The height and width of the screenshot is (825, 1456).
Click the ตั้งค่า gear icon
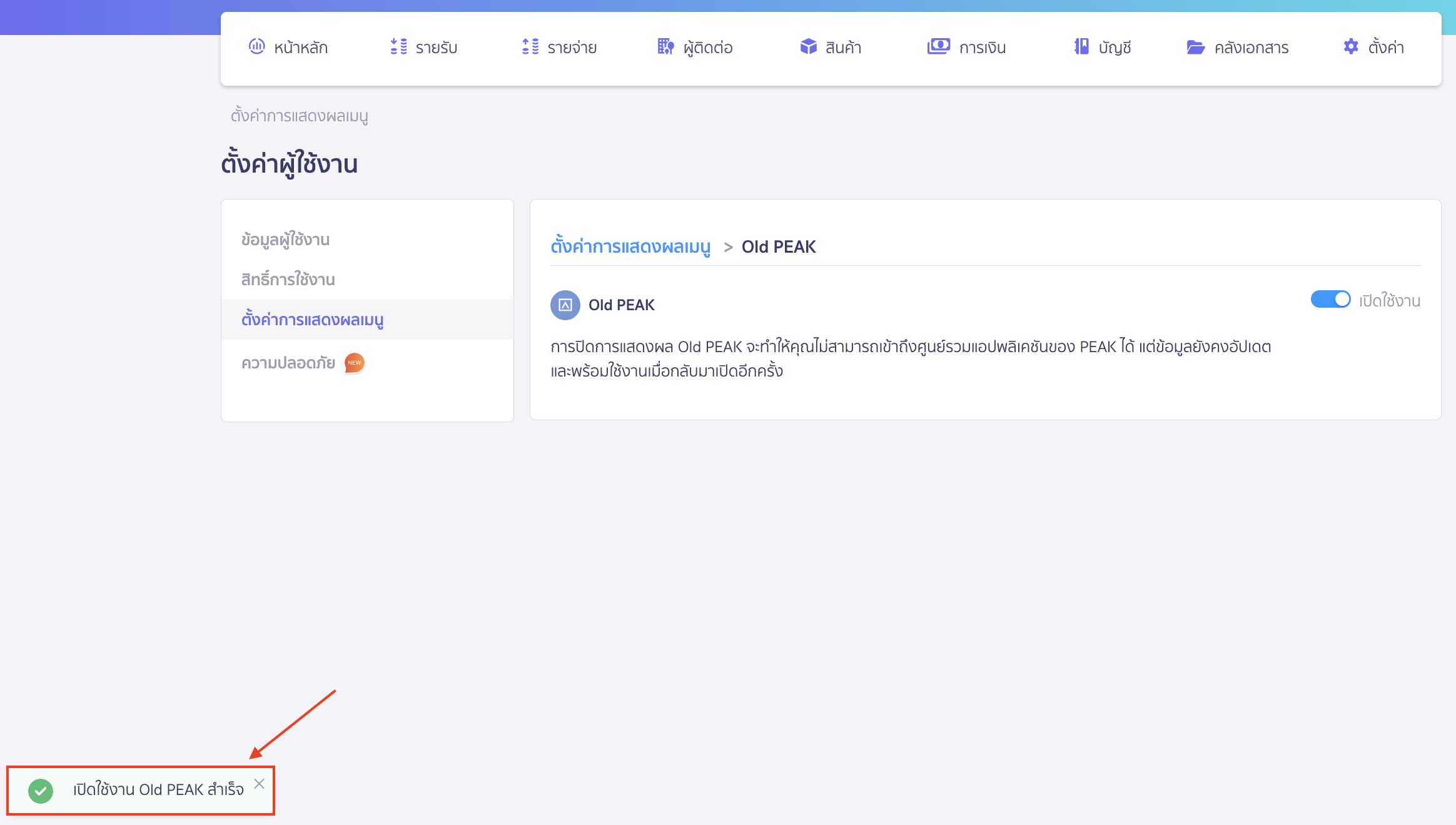[1351, 47]
